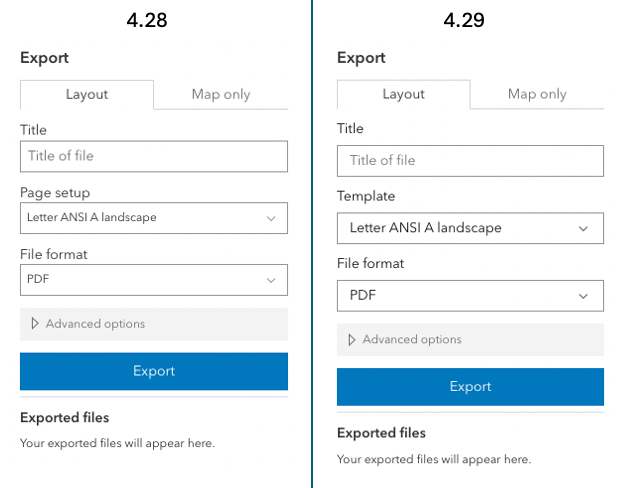Image resolution: width=626 pixels, height=488 pixels.
Task: Click the chevron arrow in the Page setup dropdown
Action: [271, 218]
